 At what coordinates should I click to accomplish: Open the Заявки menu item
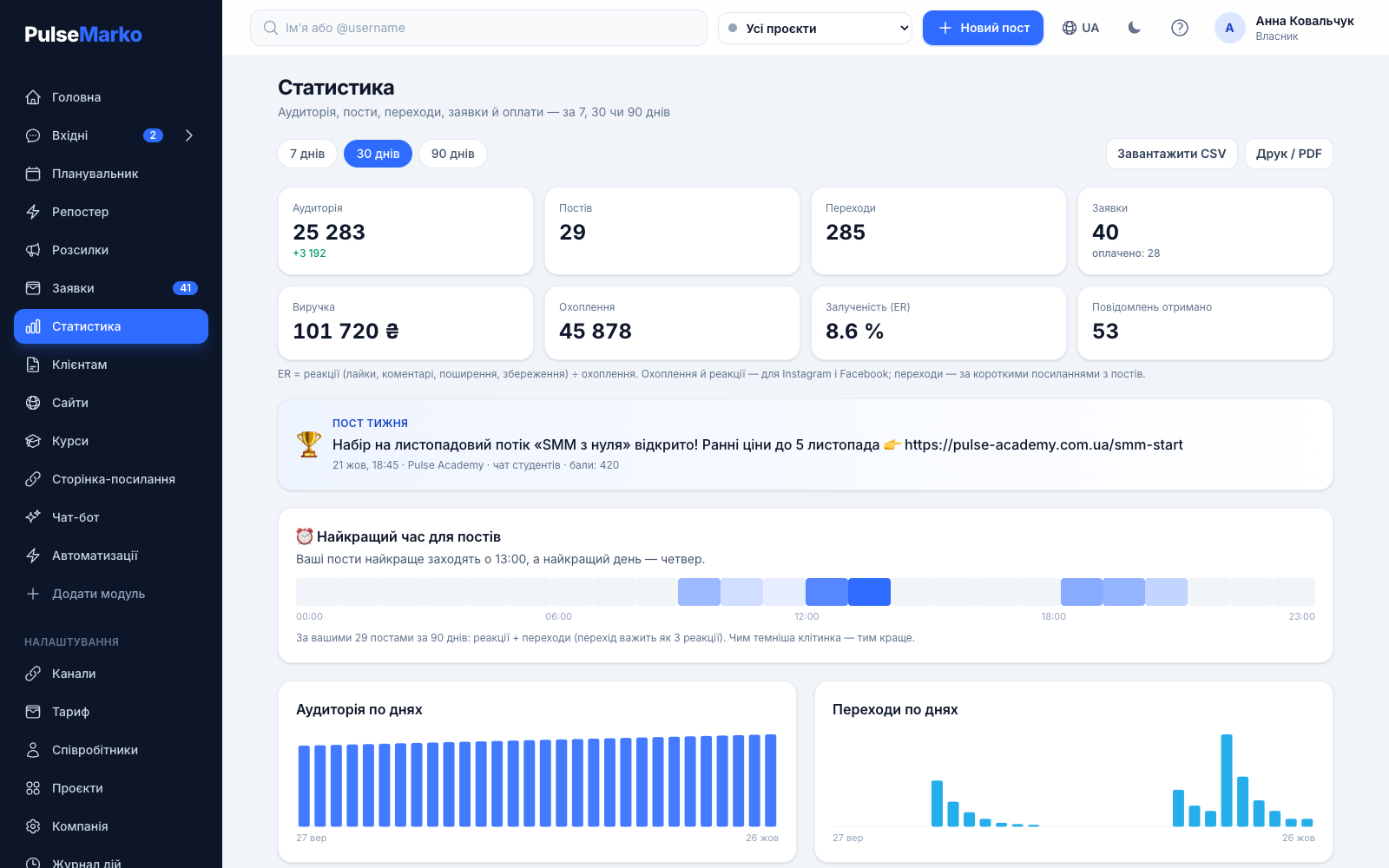click(111, 288)
